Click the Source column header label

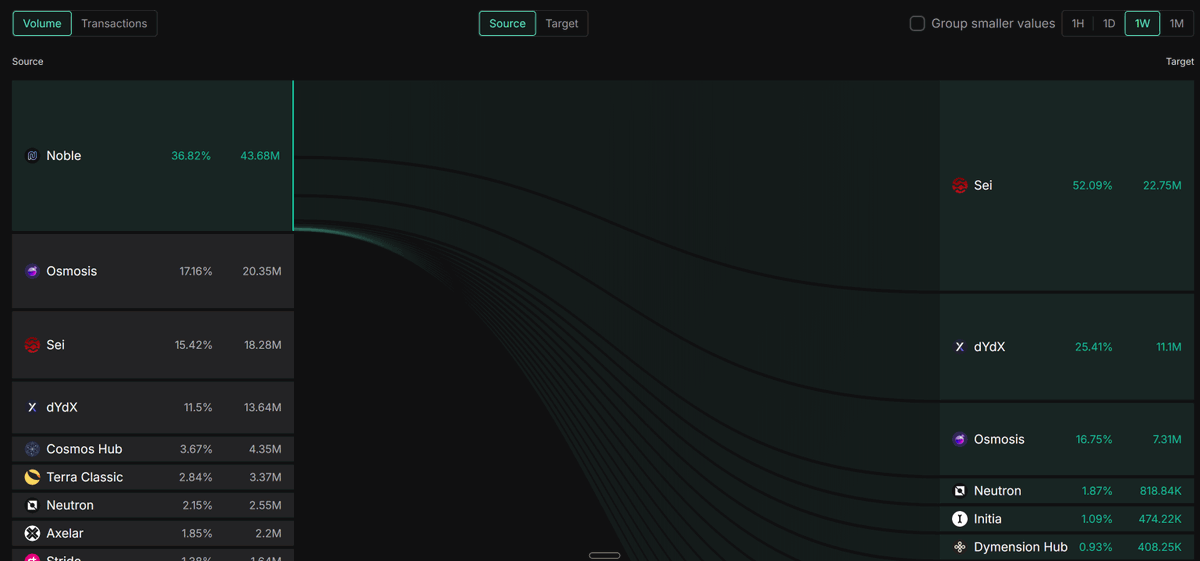point(28,62)
